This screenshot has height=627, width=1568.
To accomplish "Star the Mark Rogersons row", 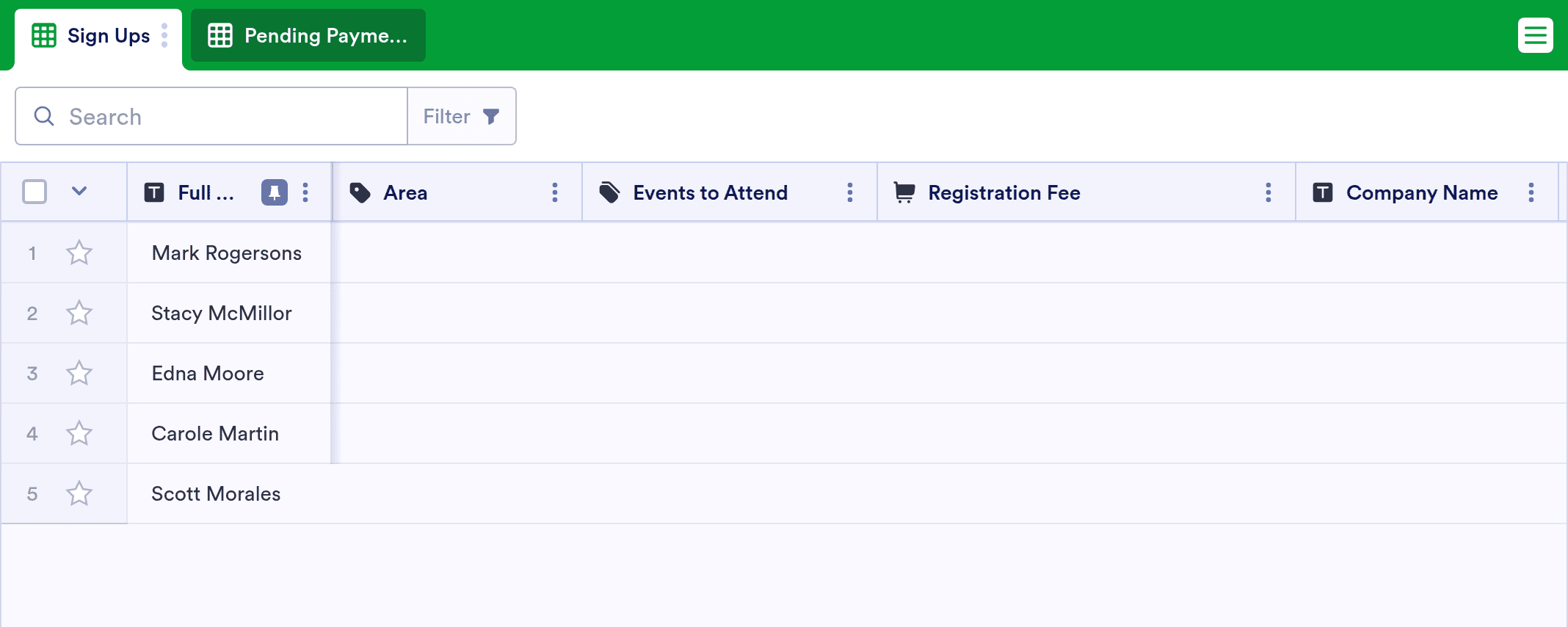I will coord(79,253).
